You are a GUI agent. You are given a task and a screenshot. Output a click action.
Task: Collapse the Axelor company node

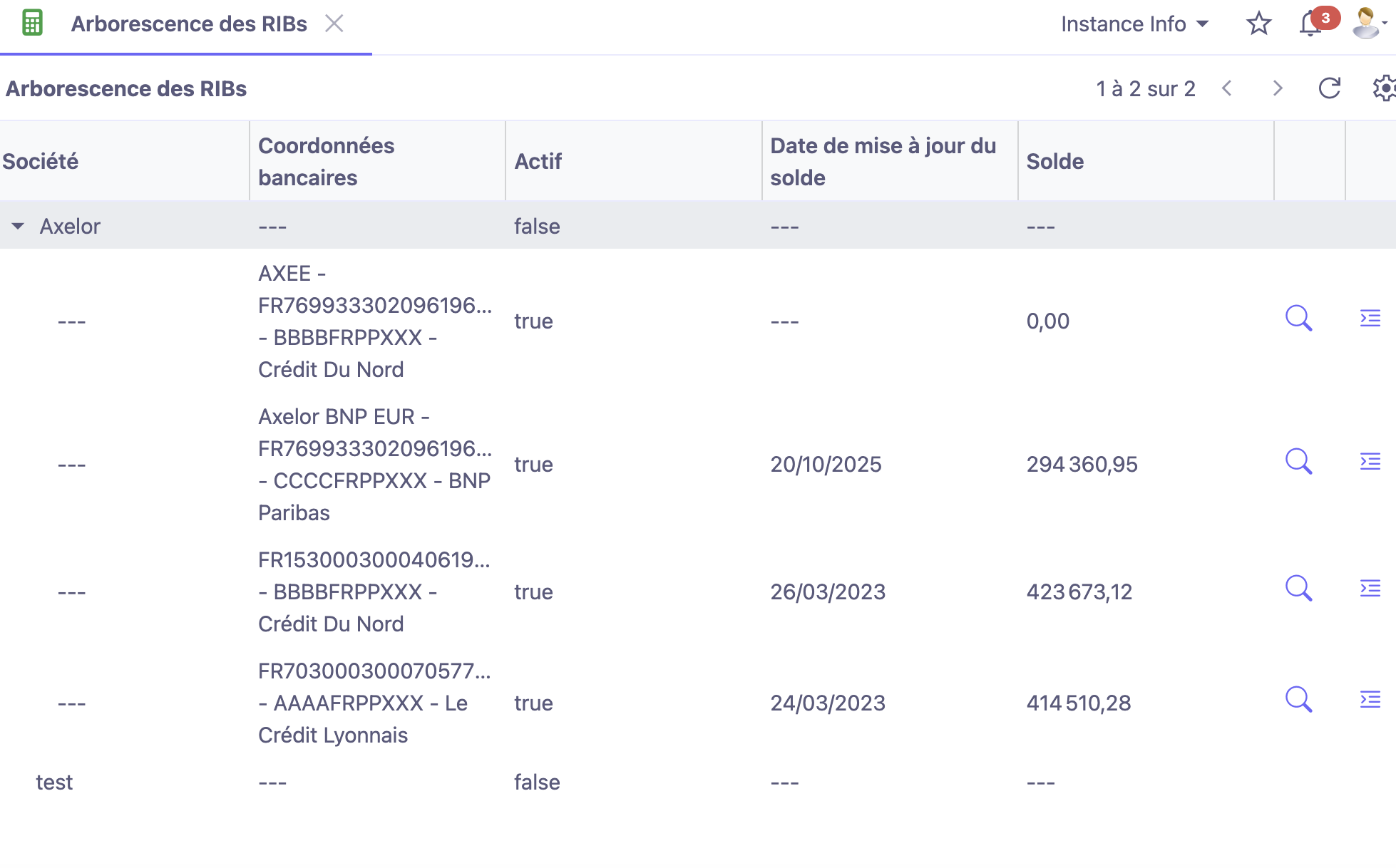tap(19, 226)
